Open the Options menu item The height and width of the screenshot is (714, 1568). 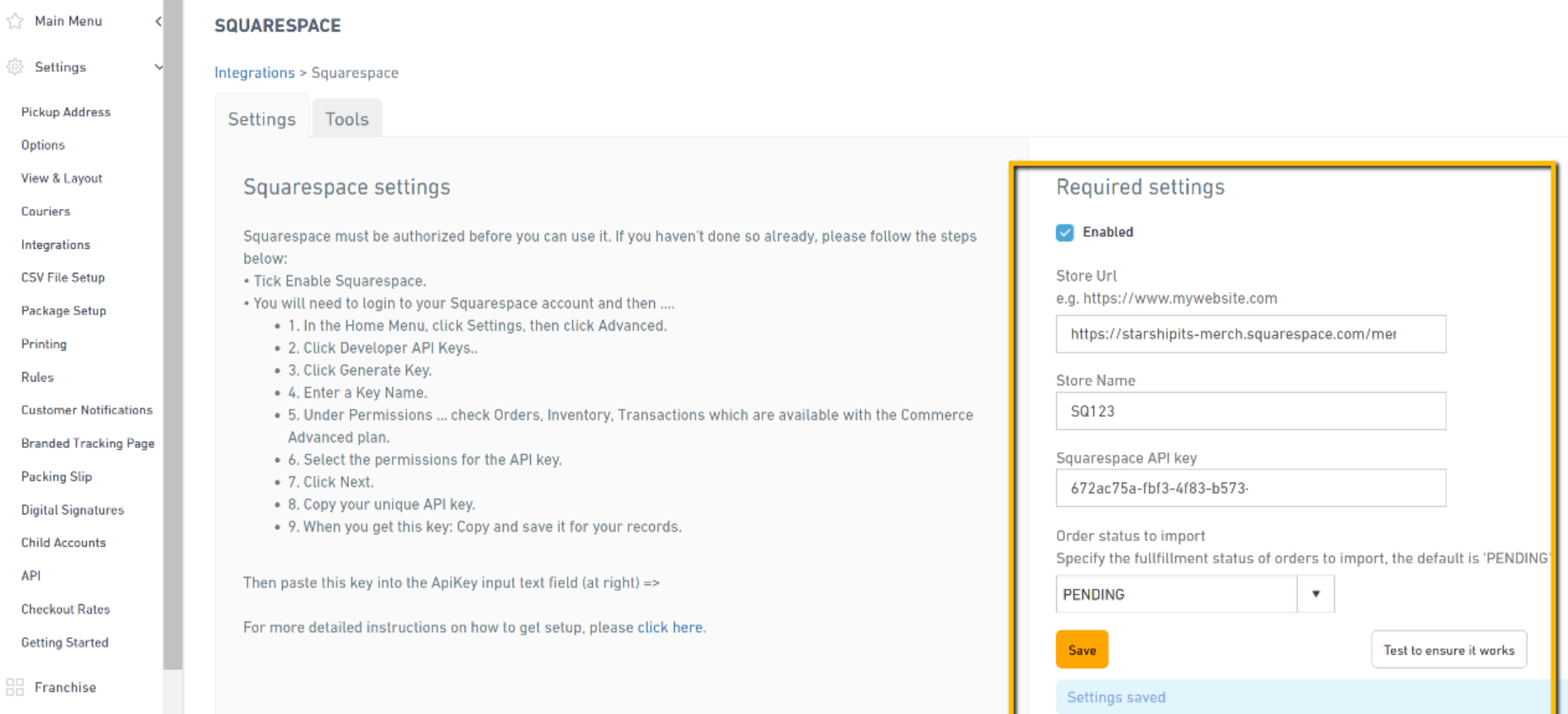(43, 145)
